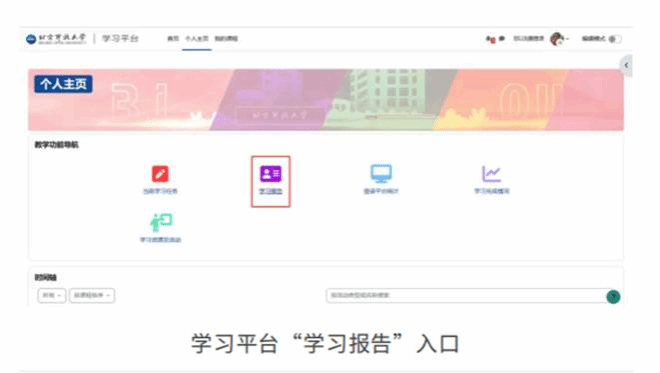Go to the first header nav item (Home)
Image resolution: width=660 pixels, height=373 pixels.
[x=173, y=39]
